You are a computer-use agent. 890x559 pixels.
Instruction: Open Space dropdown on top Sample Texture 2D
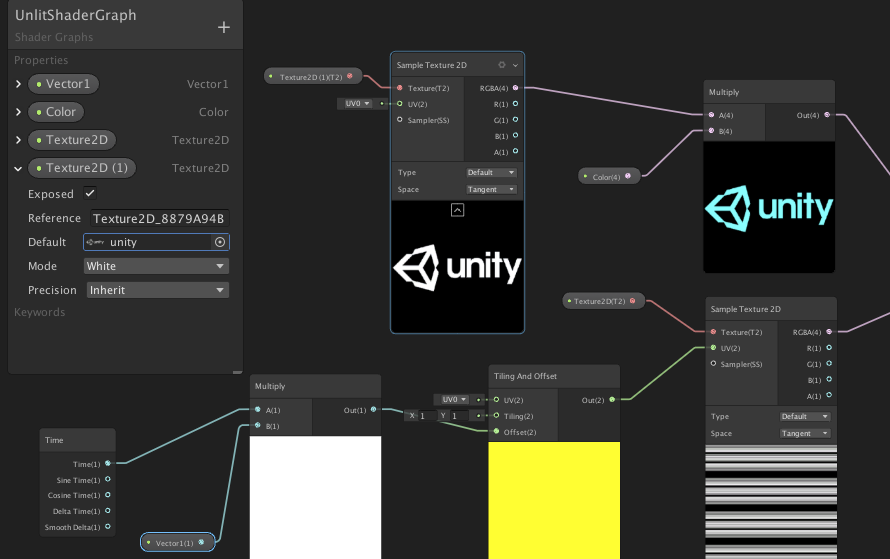coord(492,190)
